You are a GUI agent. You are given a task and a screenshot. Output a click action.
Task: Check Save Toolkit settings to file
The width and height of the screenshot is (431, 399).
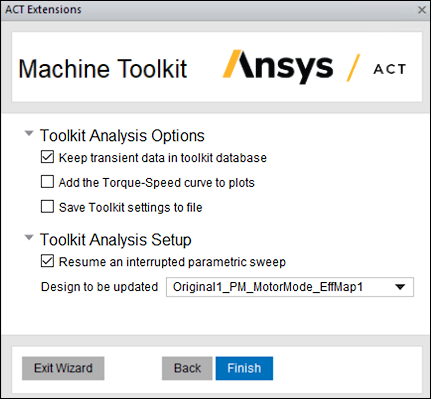pos(47,207)
